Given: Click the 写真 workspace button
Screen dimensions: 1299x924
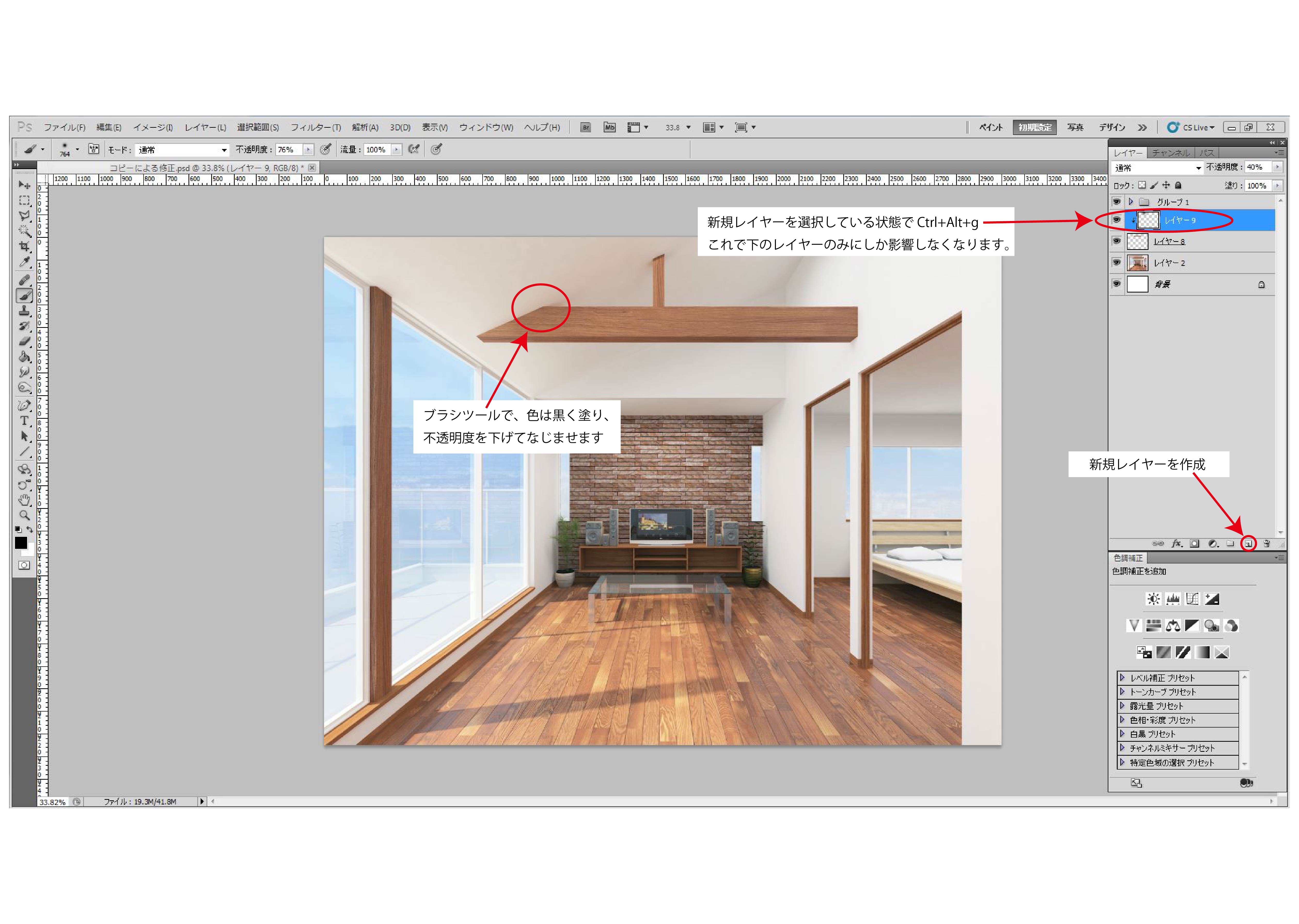Looking at the screenshot, I should pos(1075,128).
